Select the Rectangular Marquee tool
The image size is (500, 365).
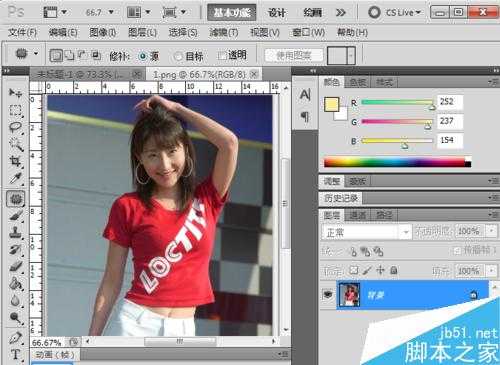(15, 110)
